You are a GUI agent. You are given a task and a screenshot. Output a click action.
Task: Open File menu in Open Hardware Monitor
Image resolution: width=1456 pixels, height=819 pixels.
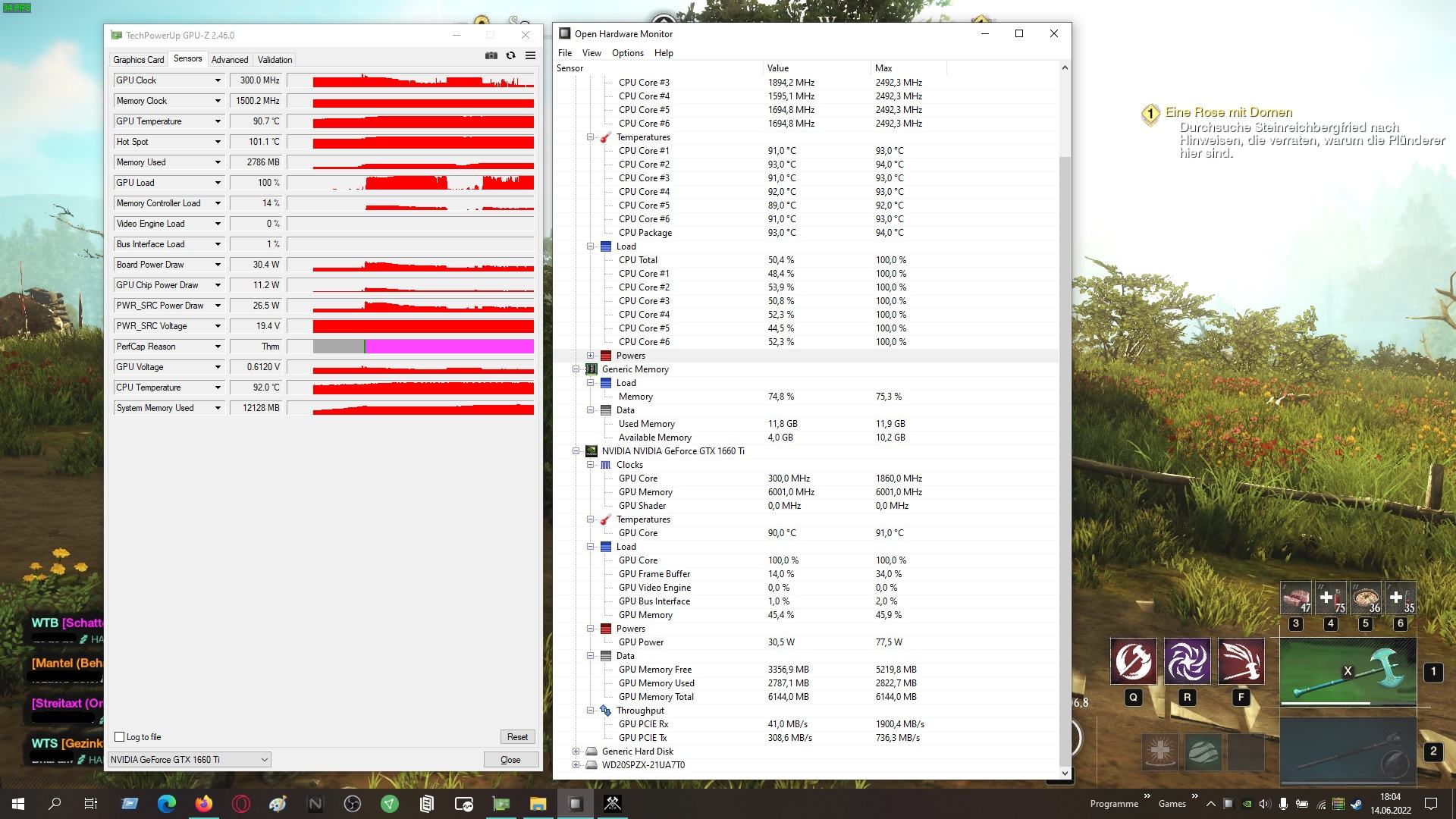[565, 53]
